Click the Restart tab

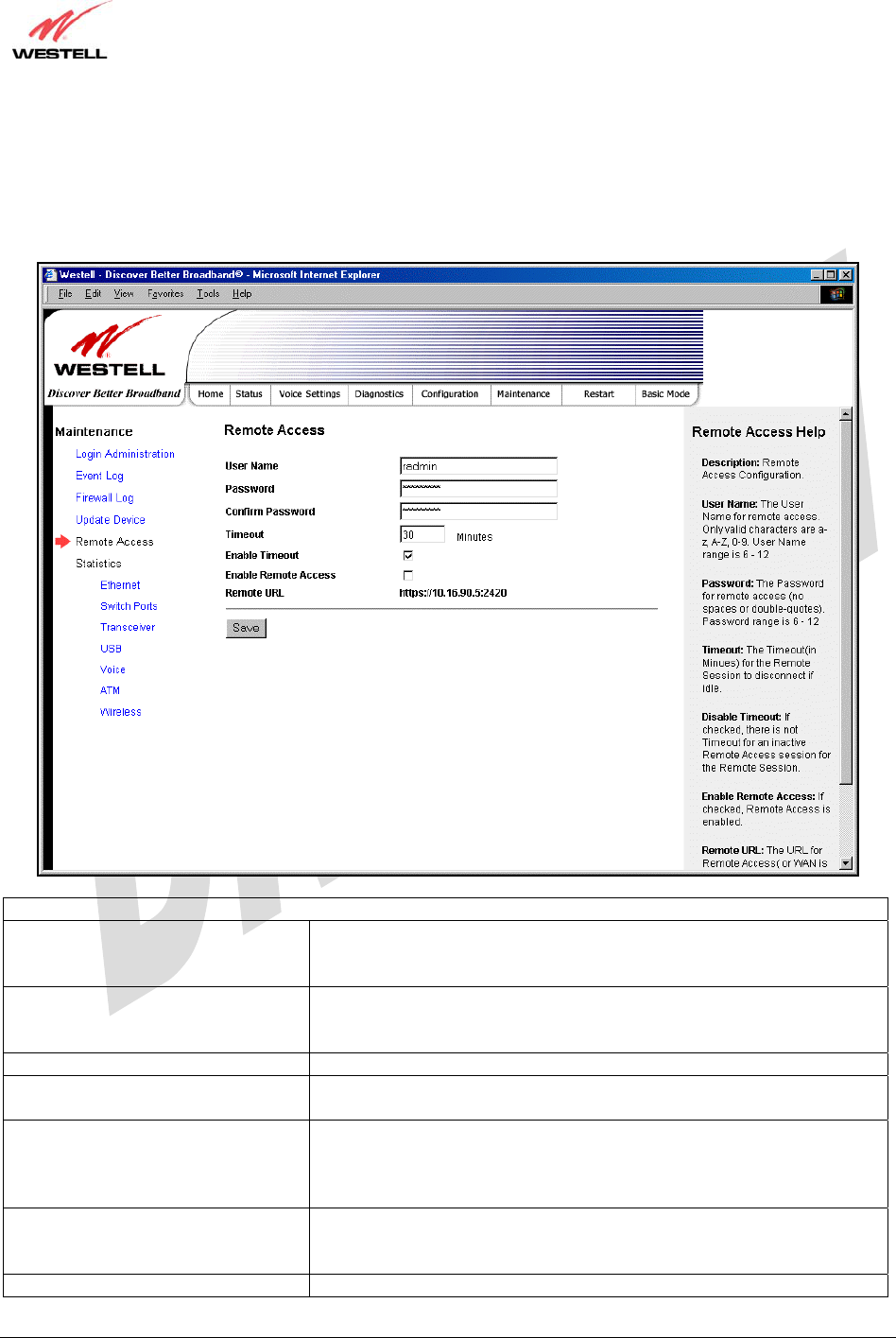[x=598, y=394]
